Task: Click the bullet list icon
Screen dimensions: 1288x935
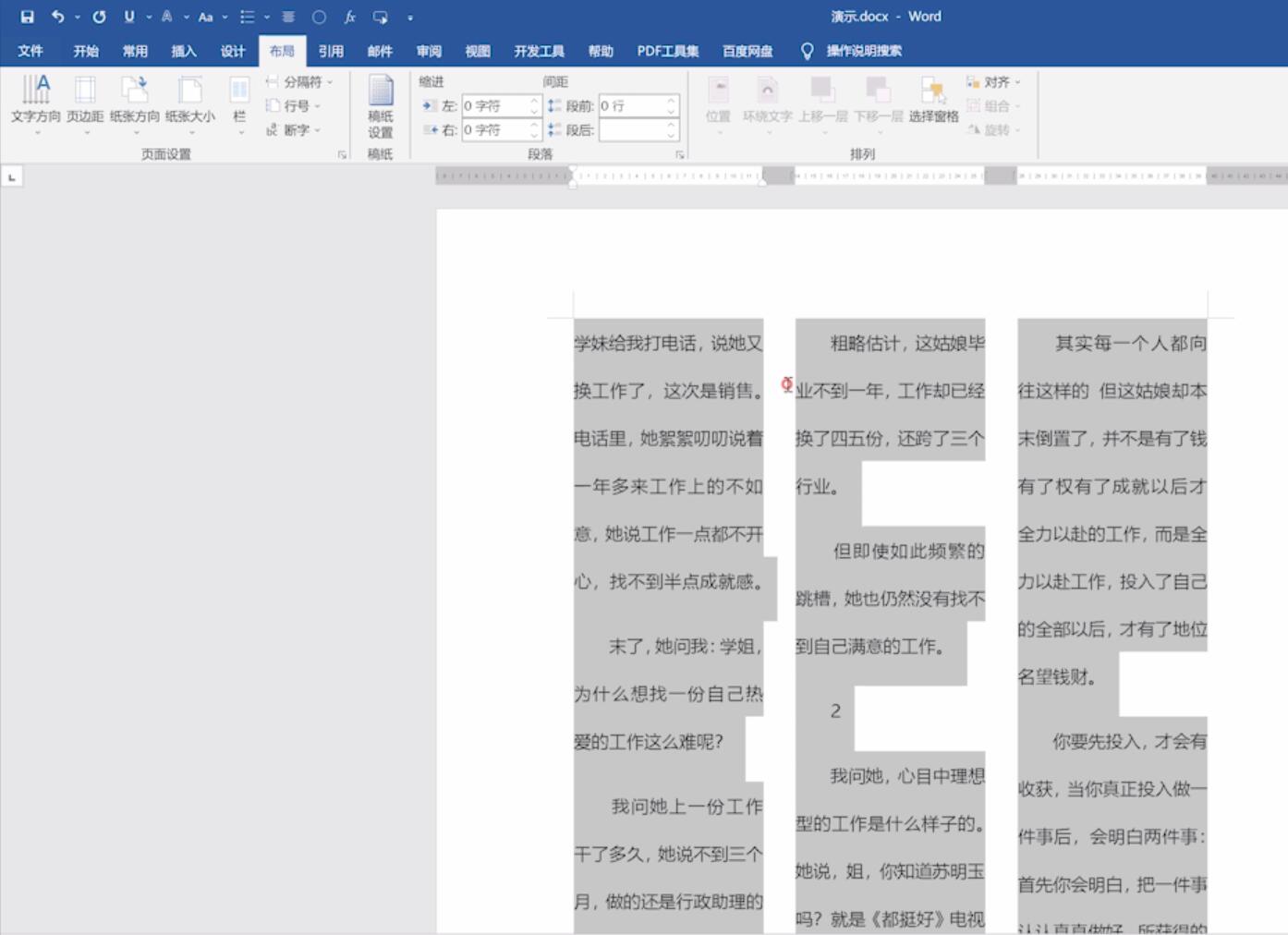Action: coord(247,17)
